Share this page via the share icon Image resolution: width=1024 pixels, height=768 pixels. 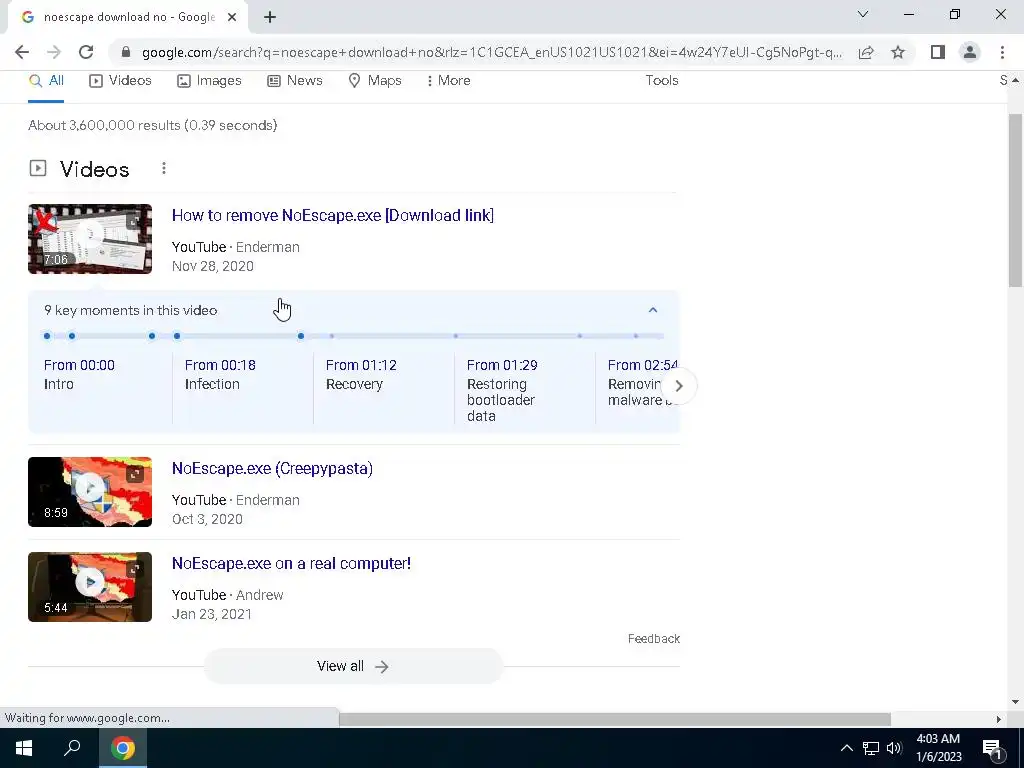(866, 52)
